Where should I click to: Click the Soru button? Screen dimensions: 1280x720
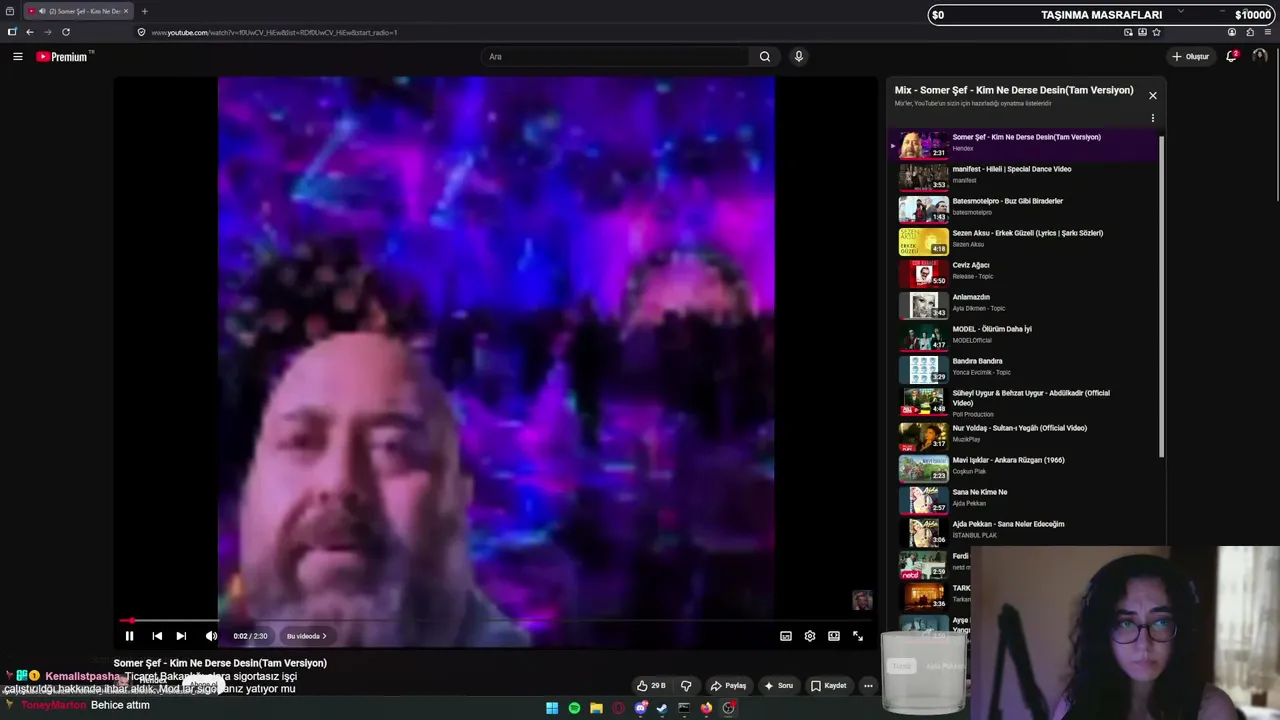coord(778,686)
